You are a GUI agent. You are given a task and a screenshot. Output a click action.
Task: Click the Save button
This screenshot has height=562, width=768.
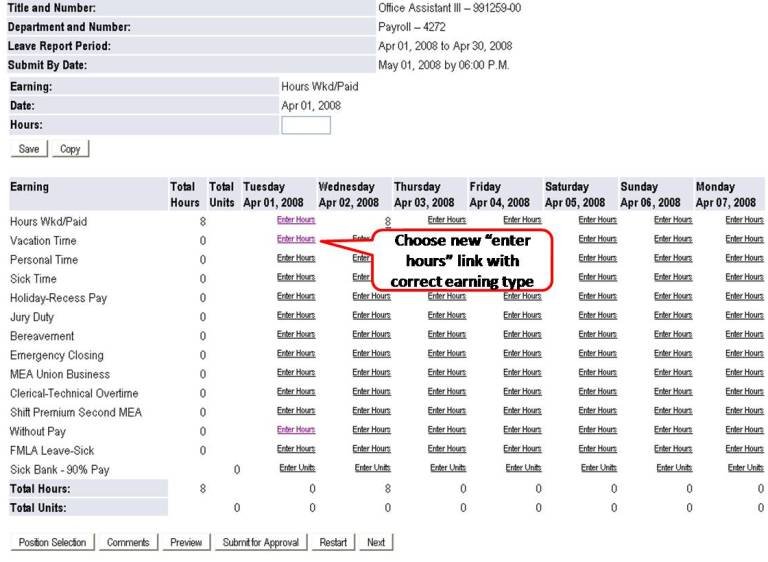(x=29, y=148)
